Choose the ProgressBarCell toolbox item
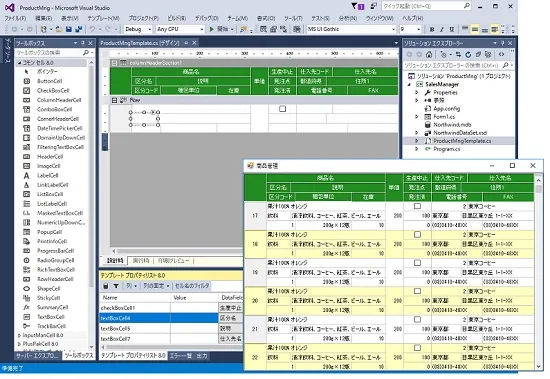This screenshot has height=379, width=550. pyautogui.click(x=55, y=251)
